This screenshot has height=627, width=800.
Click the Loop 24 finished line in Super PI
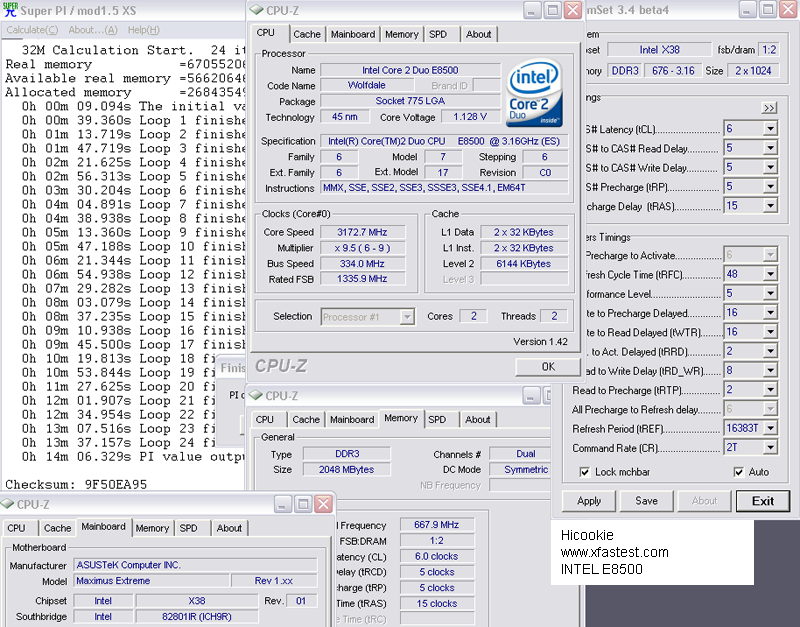[x=119, y=442]
